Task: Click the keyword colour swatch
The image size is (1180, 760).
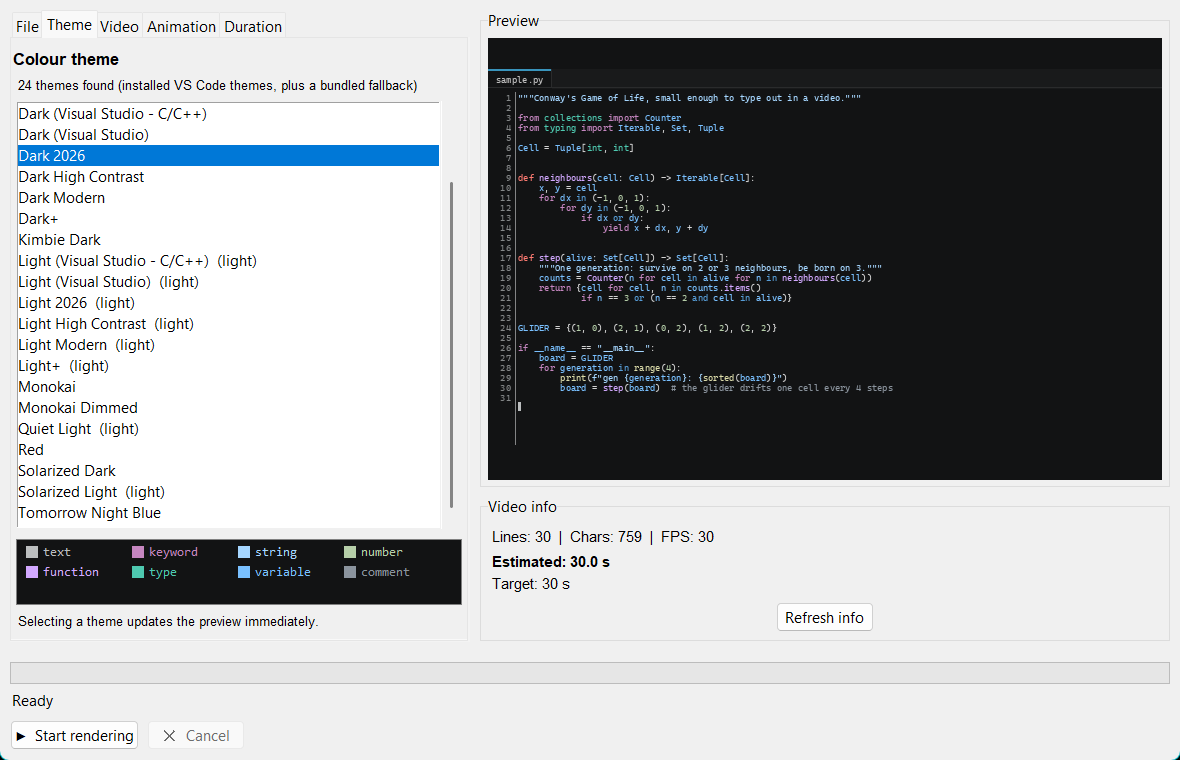Action: [138, 552]
